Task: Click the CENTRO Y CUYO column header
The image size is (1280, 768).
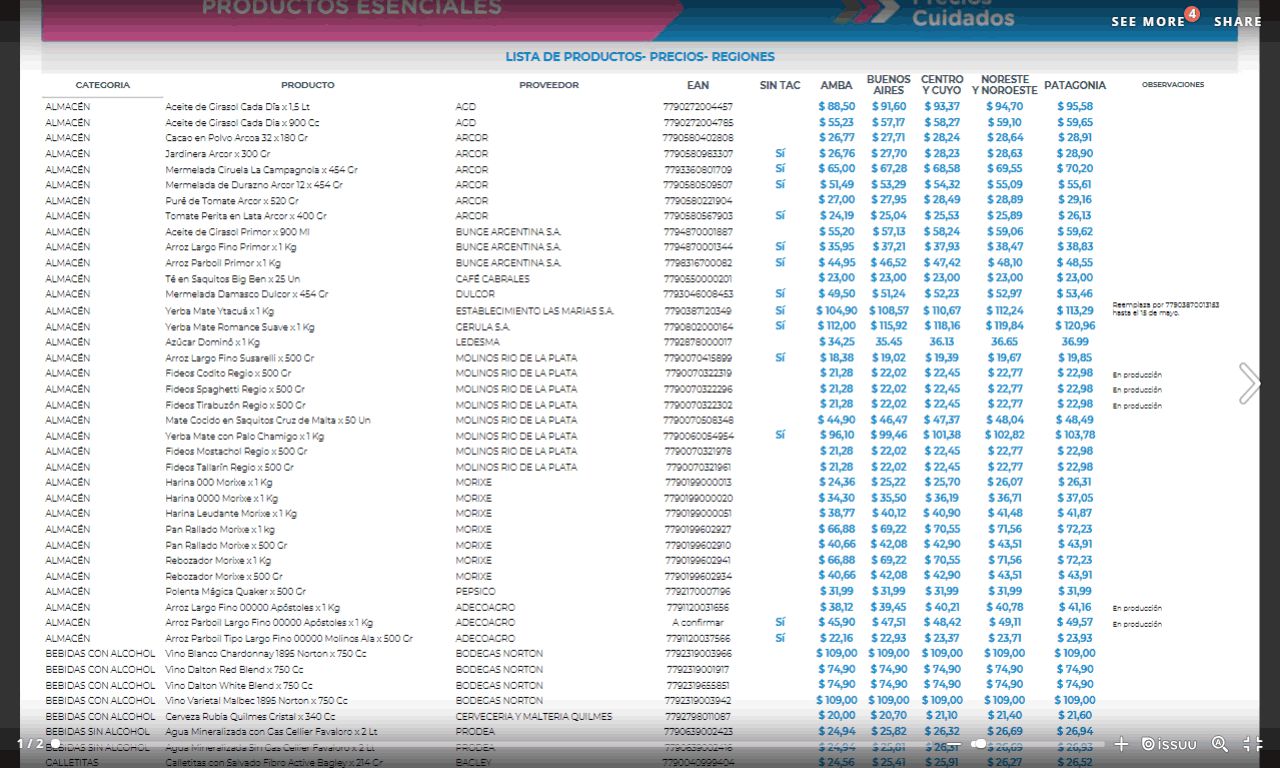Action: click(x=942, y=85)
